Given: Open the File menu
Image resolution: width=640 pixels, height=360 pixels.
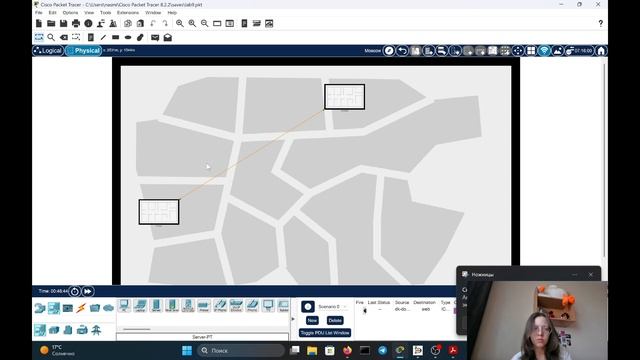Looking at the screenshot, I should click(x=39, y=13).
